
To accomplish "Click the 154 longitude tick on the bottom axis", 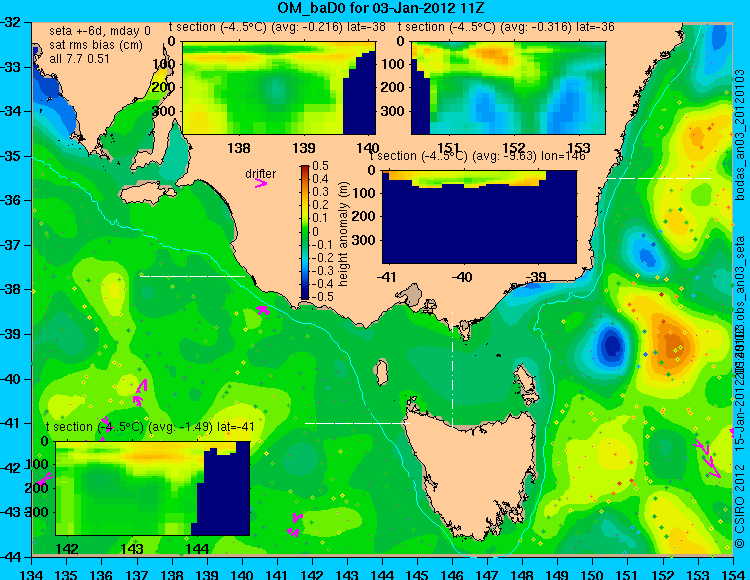I will coord(733,574).
